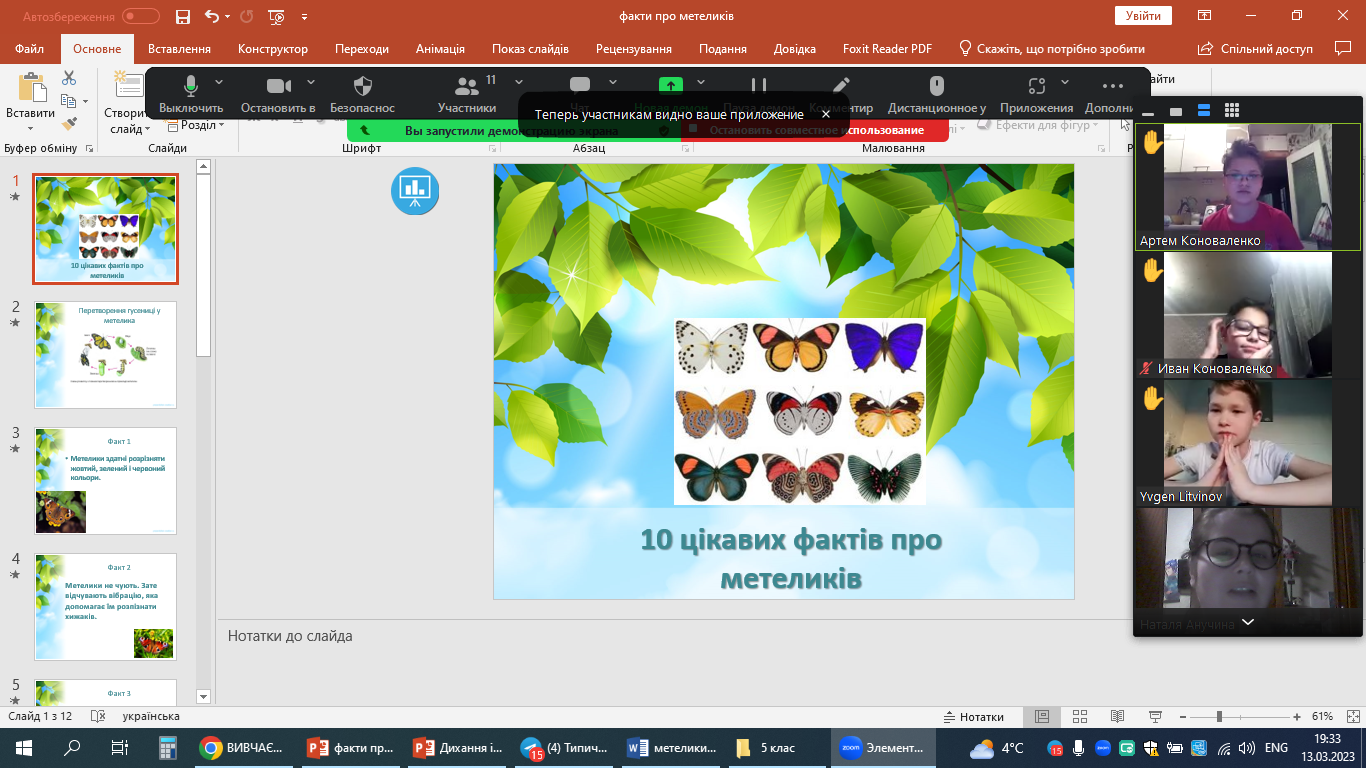Switch to the Вставлення tab
1366x768 pixels.
[x=179, y=49]
